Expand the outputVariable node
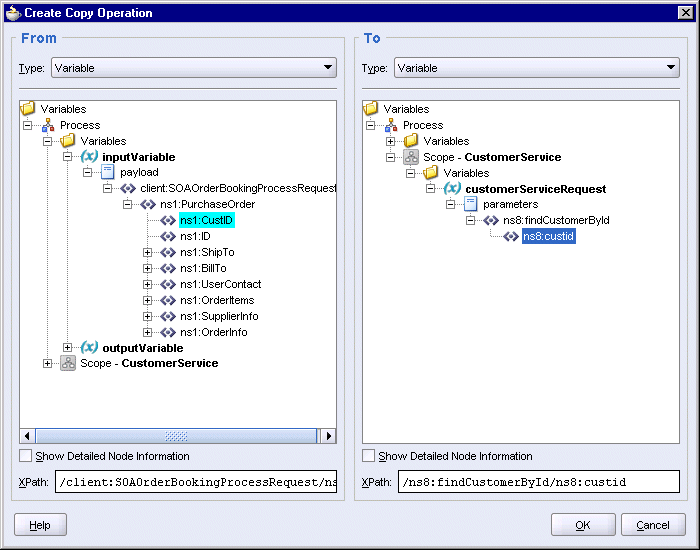This screenshot has width=700, height=550. coord(67,347)
